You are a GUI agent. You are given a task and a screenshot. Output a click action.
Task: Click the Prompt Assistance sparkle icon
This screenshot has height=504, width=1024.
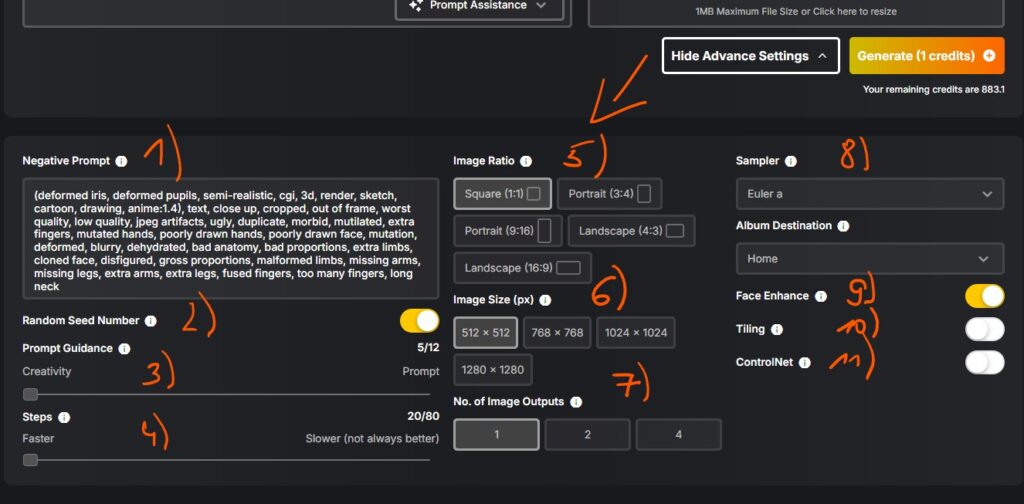(x=415, y=5)
